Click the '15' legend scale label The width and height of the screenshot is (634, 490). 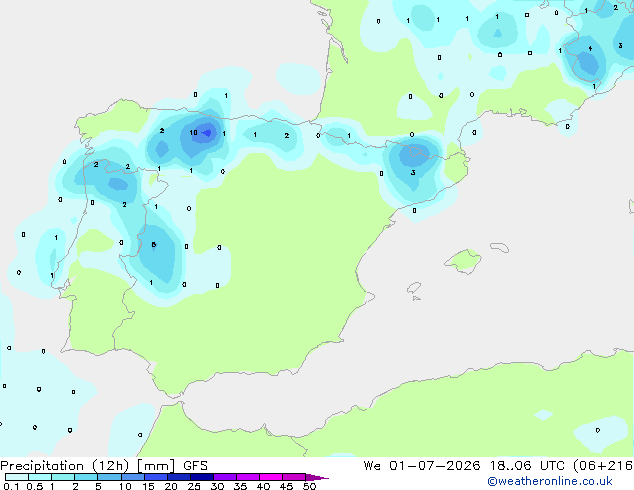tap(148, 486)
